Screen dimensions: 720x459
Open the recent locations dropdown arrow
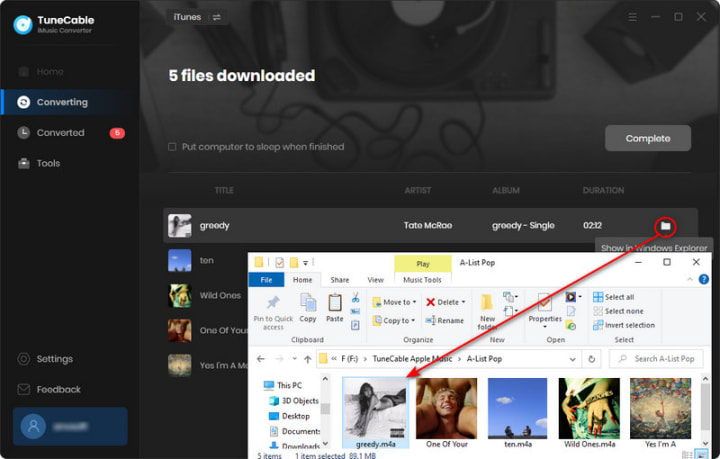pyautogui.click(x=294, y=359)
